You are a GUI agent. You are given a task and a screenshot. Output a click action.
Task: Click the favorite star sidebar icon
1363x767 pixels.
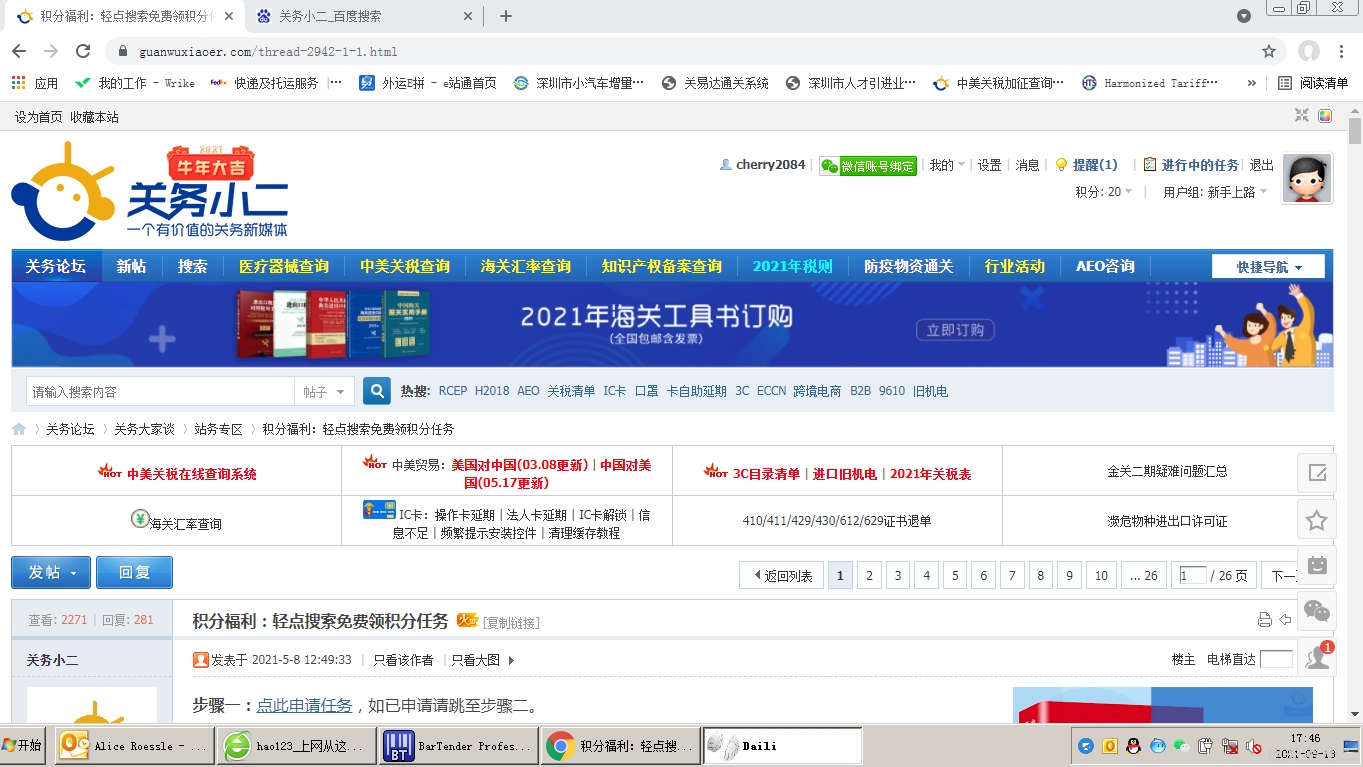(x=1317, y=519)
